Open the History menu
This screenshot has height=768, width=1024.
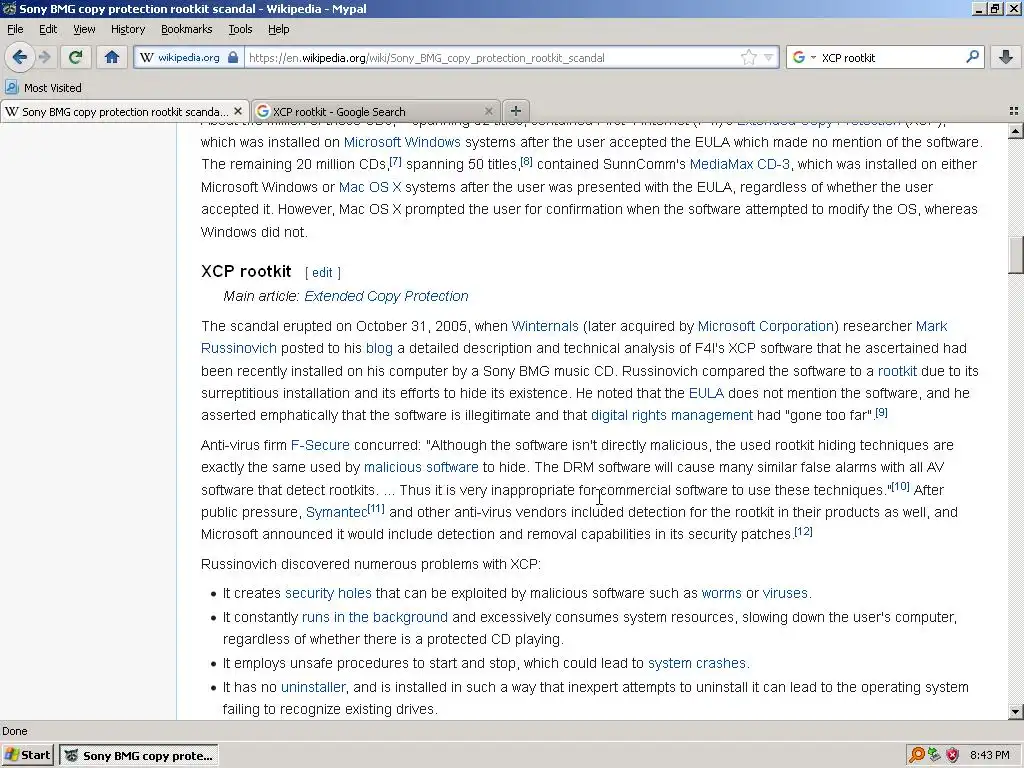[x=127, y=29]
